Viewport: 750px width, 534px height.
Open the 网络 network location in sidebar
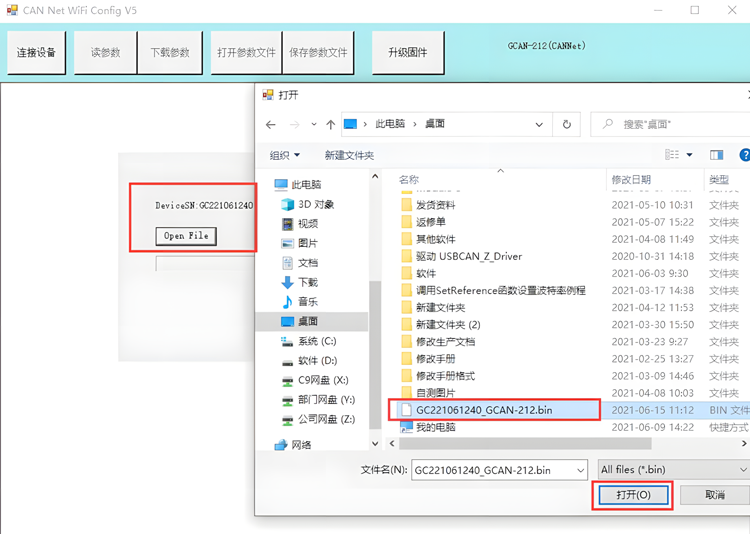pos(300,445)
